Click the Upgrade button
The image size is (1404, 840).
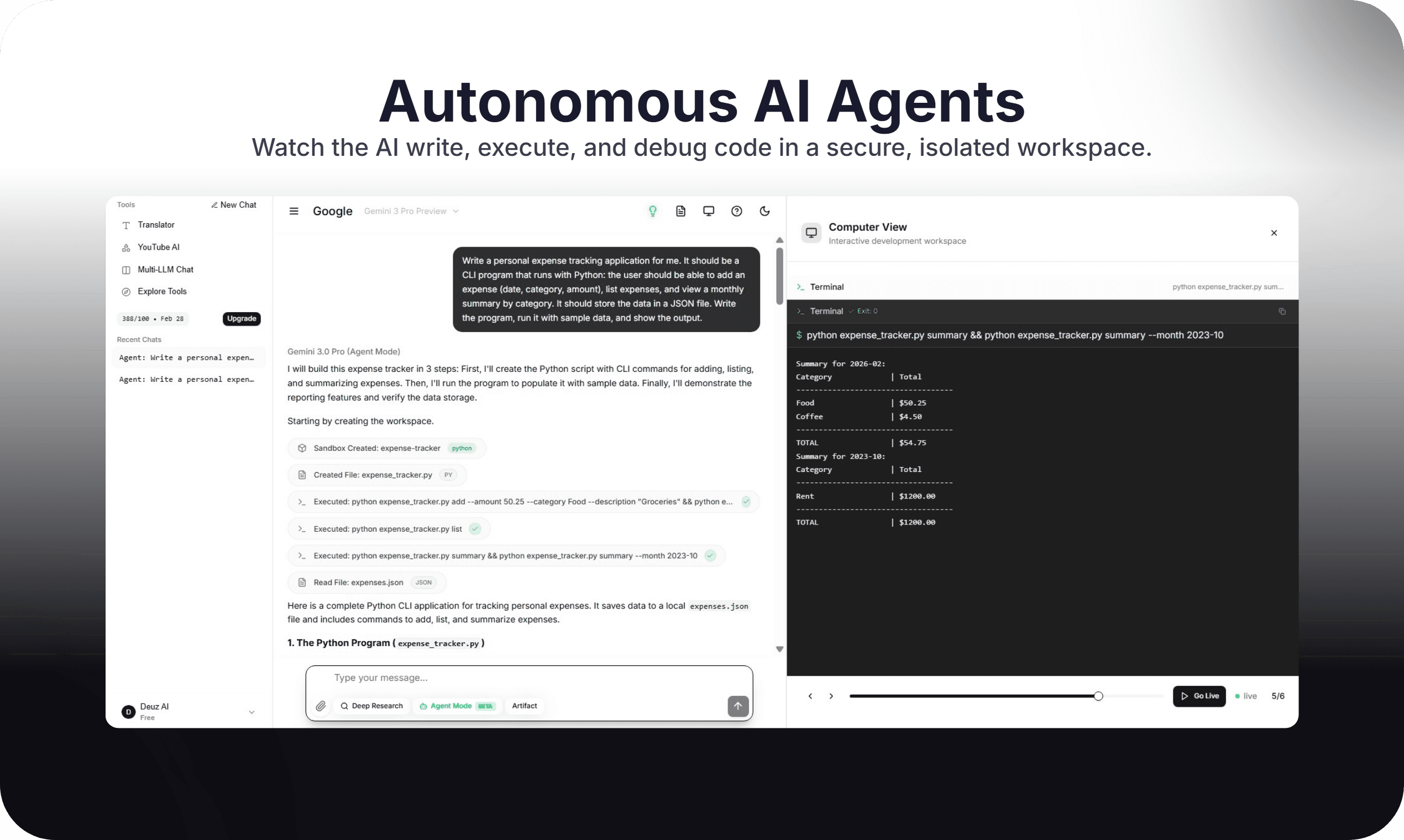[x=242, y=318]
